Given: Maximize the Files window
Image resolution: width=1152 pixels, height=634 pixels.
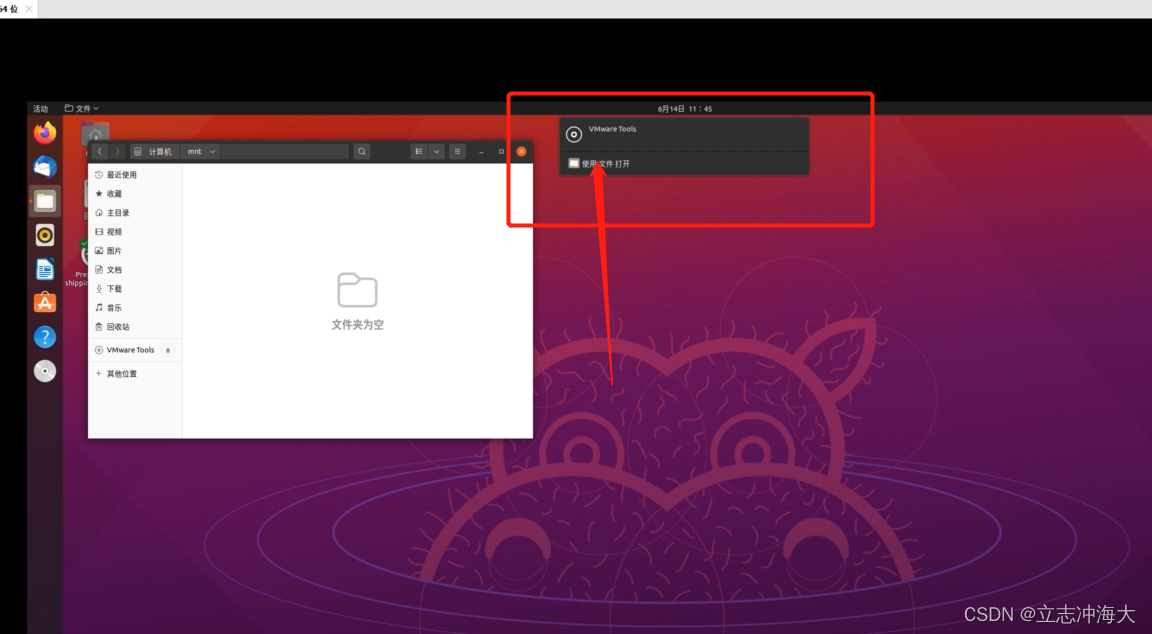Looking at the screenshot, I should point(501,151).
